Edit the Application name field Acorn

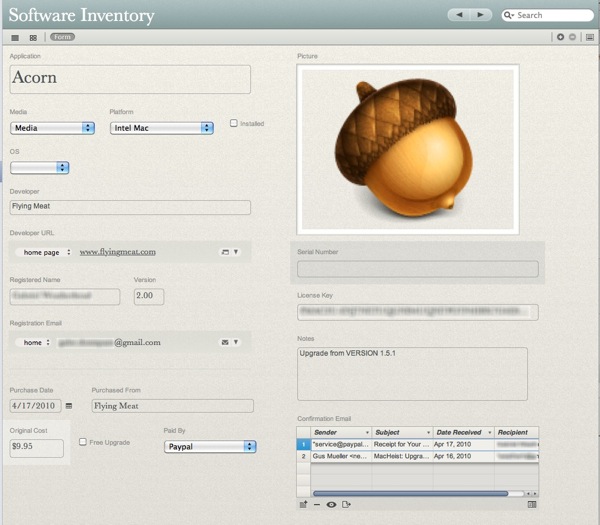130,79
